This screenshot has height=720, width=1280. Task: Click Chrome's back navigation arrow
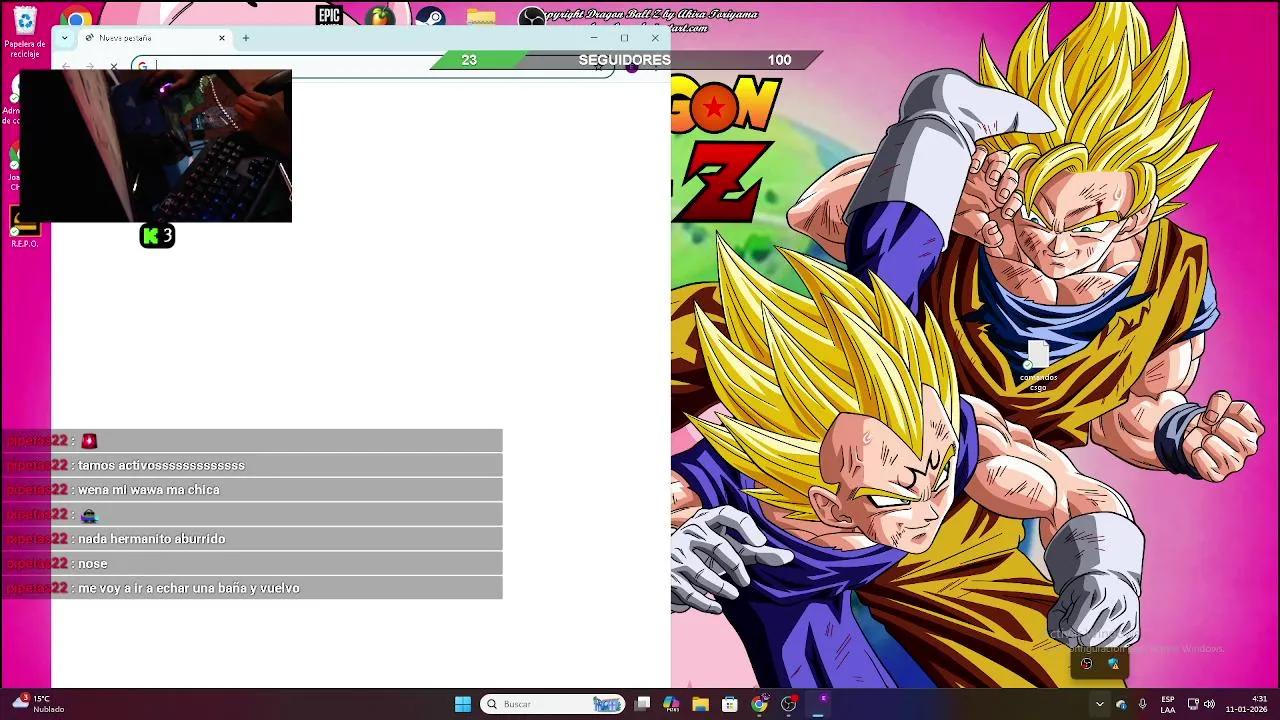66,67
